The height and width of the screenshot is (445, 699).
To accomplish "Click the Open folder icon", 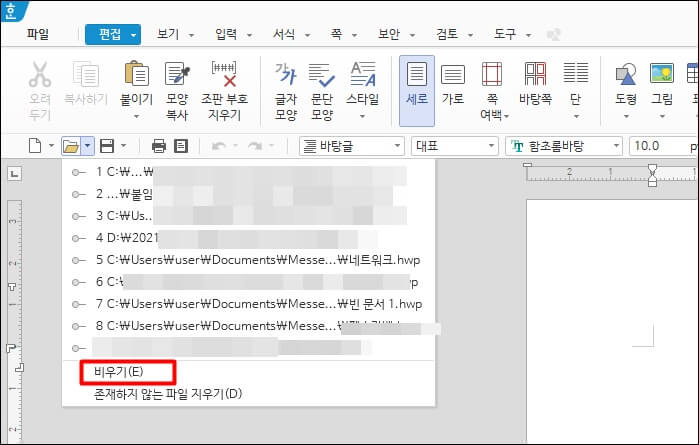I will coord(71,146).
